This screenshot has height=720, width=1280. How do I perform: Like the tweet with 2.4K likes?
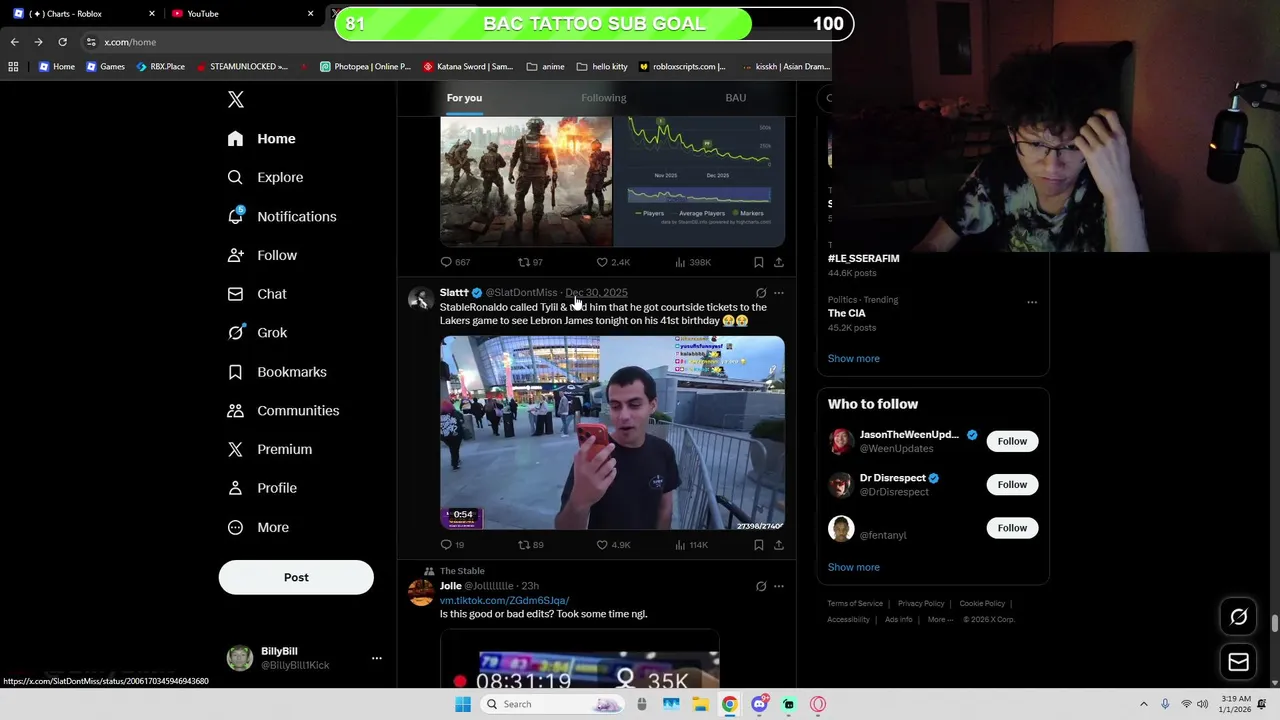613,262
